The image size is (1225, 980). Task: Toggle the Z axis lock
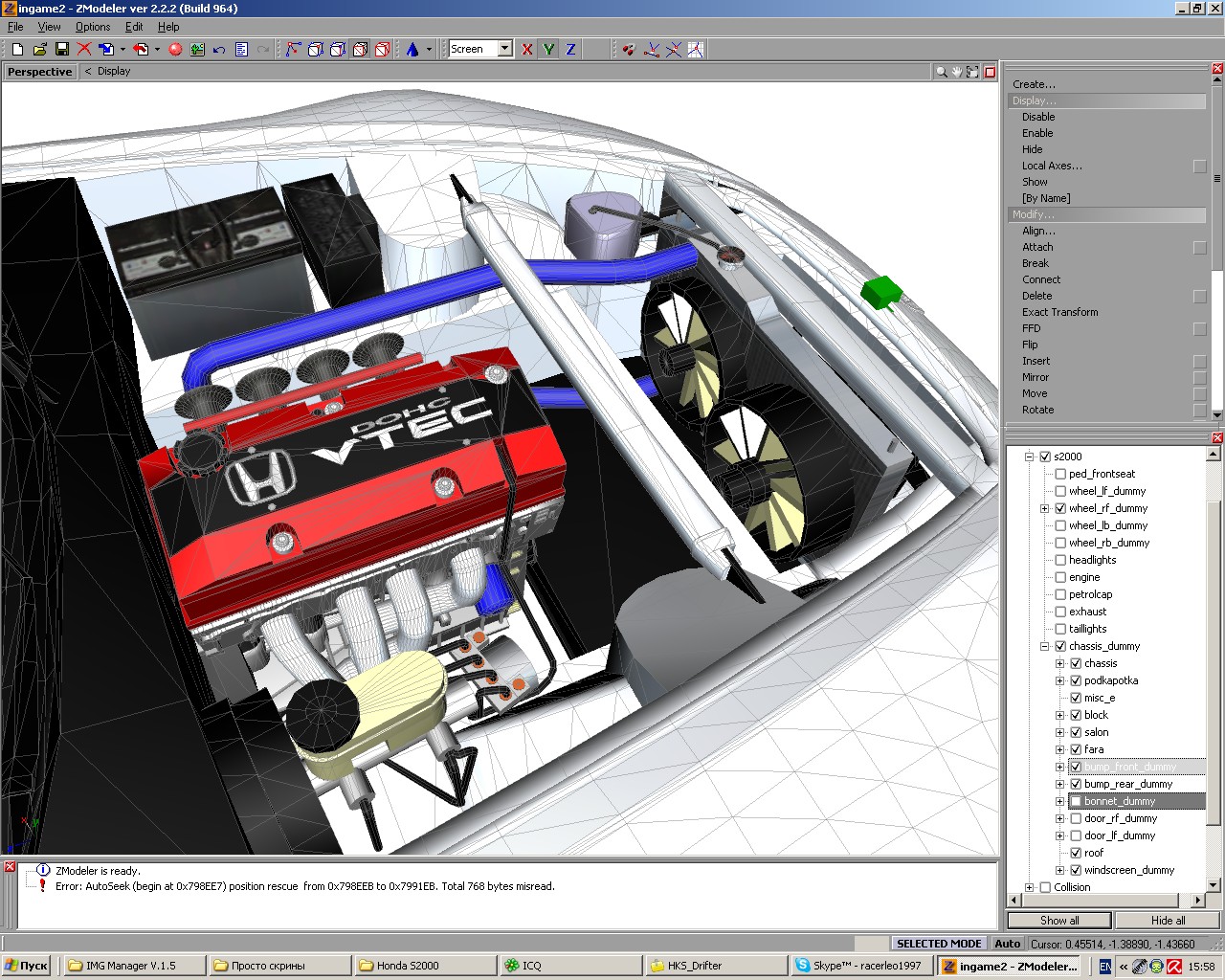pos(571,49)
